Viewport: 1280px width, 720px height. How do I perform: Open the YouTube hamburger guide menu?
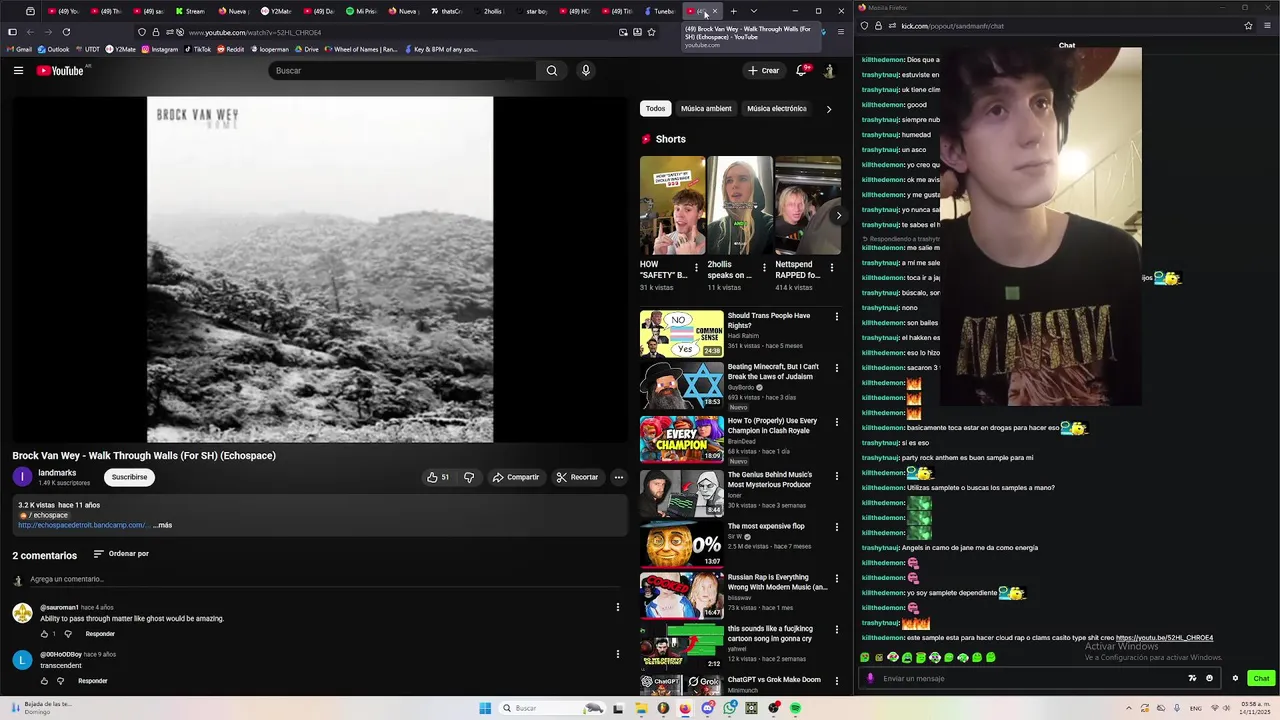(x=18, y=70)
